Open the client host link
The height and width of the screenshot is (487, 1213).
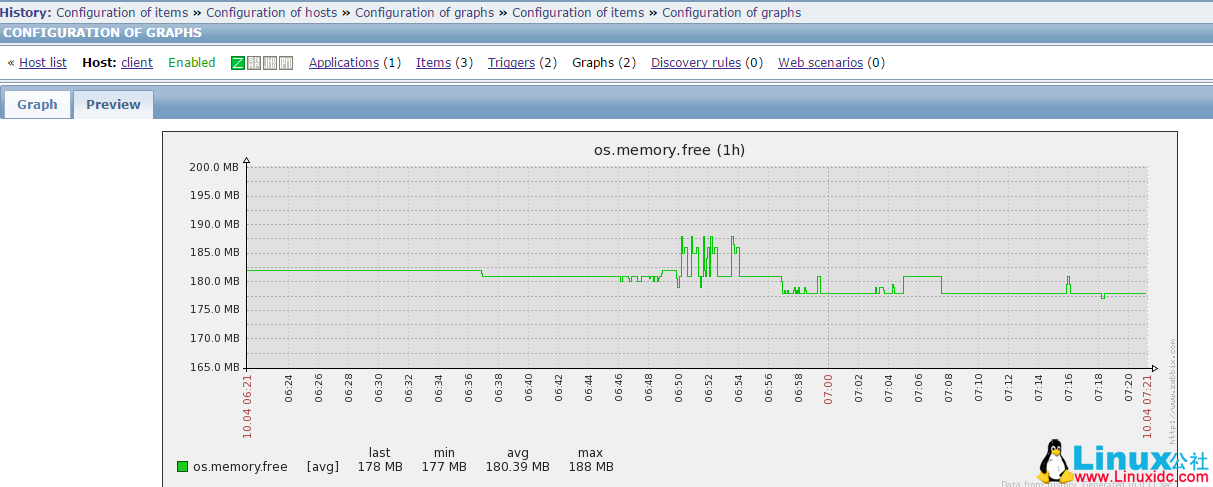[x=137, y=63]
